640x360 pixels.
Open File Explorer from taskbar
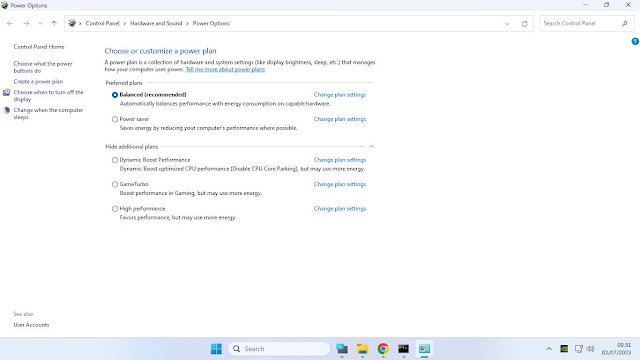[x=362, y=349]
